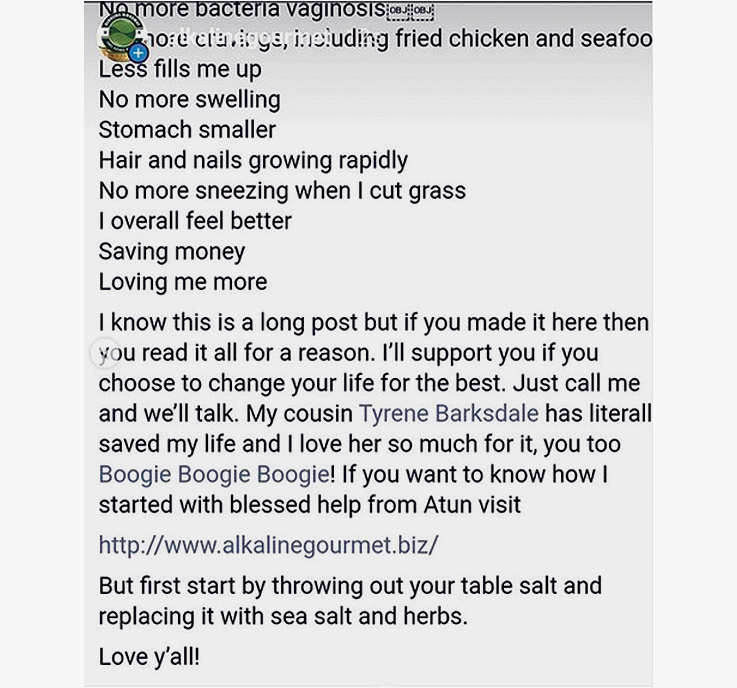
Task: Click 'Hair and nails growing rapidly' text
Action: [253, 160]
